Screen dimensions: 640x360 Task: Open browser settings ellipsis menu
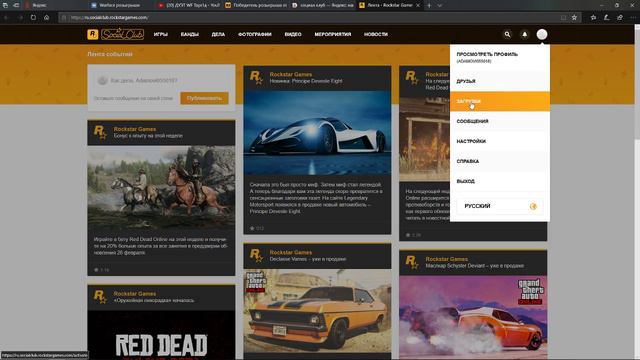point(633,18)
